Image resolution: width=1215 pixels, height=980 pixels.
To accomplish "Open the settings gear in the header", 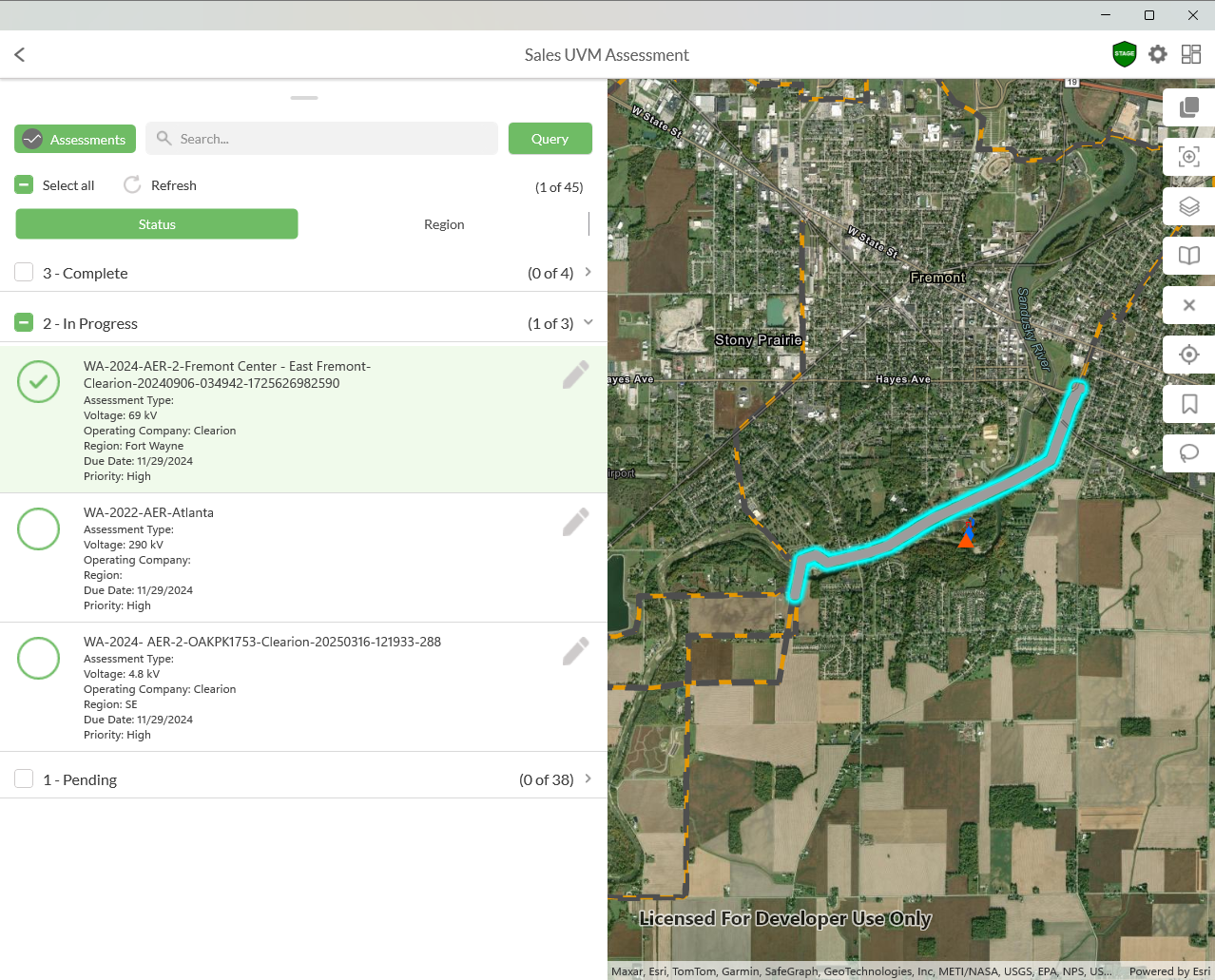I will click(1157, 54).
